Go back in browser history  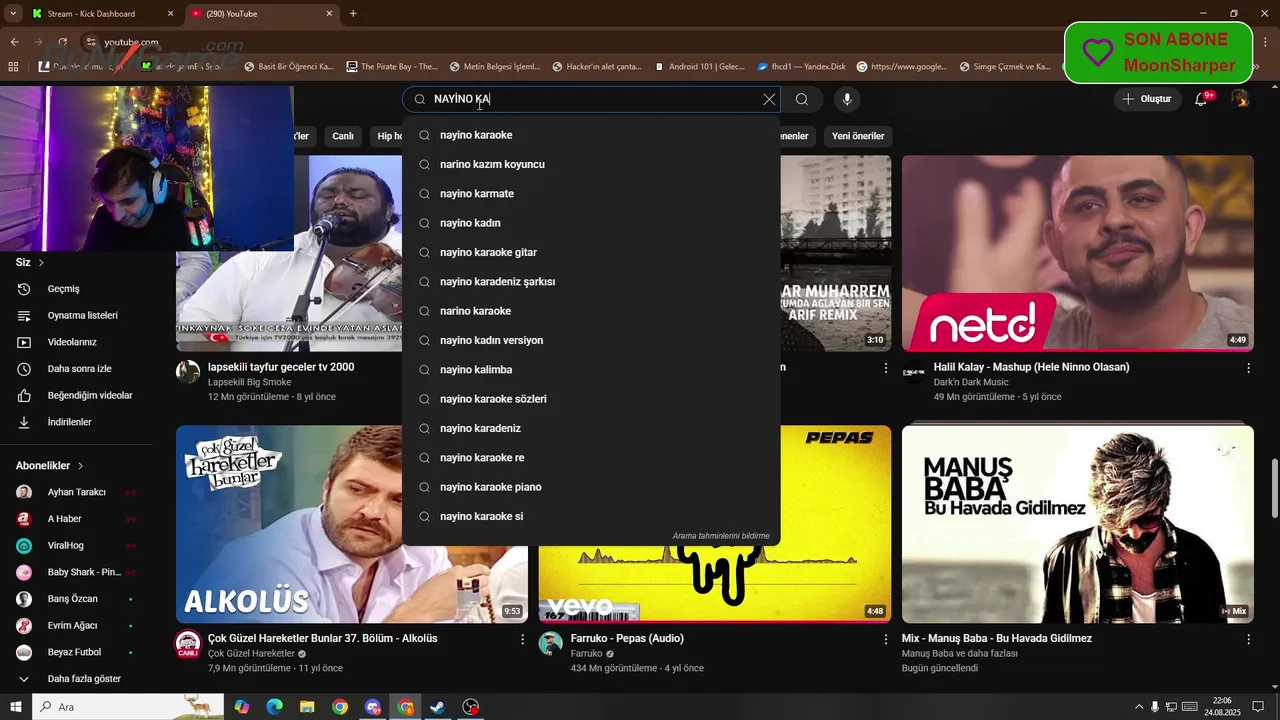[14, 42]
